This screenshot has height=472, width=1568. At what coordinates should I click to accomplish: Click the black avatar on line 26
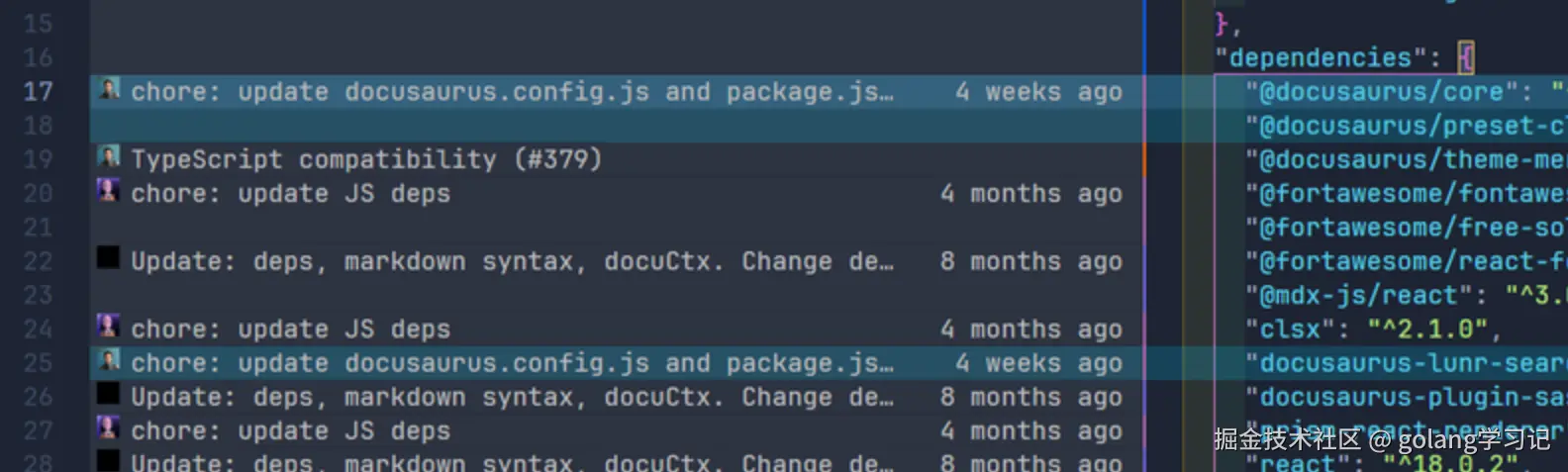click(109, 395)
